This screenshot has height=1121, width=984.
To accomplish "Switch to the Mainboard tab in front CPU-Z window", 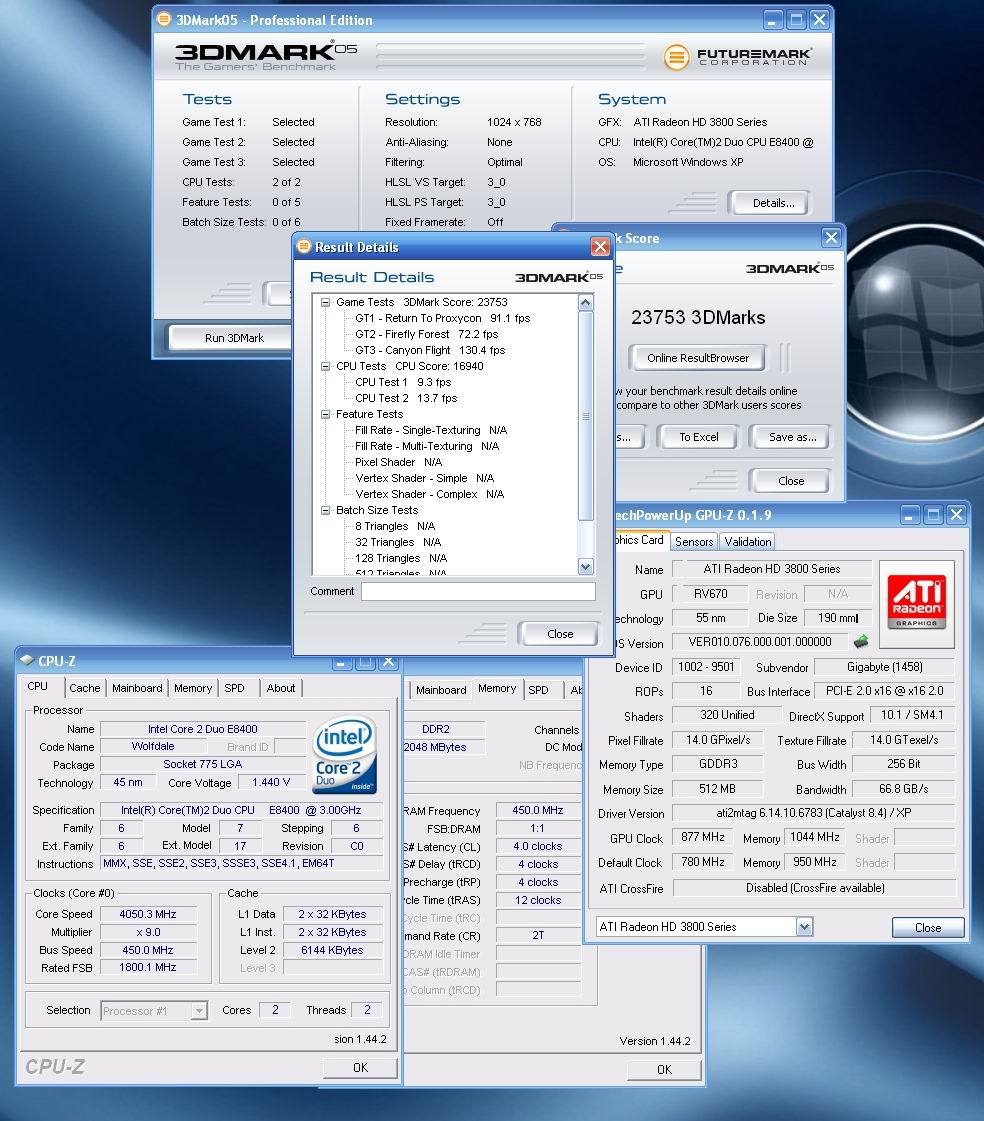I will click(137, 688).
